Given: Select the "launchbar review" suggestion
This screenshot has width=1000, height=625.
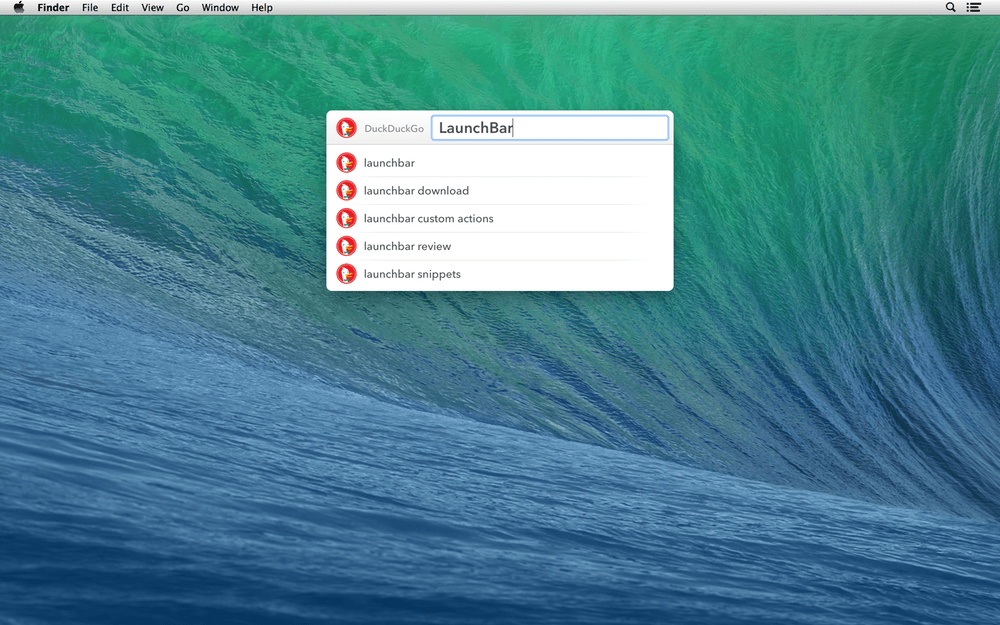Looking at the screenshot, I should pyautogui.click(x=500, y=246).
